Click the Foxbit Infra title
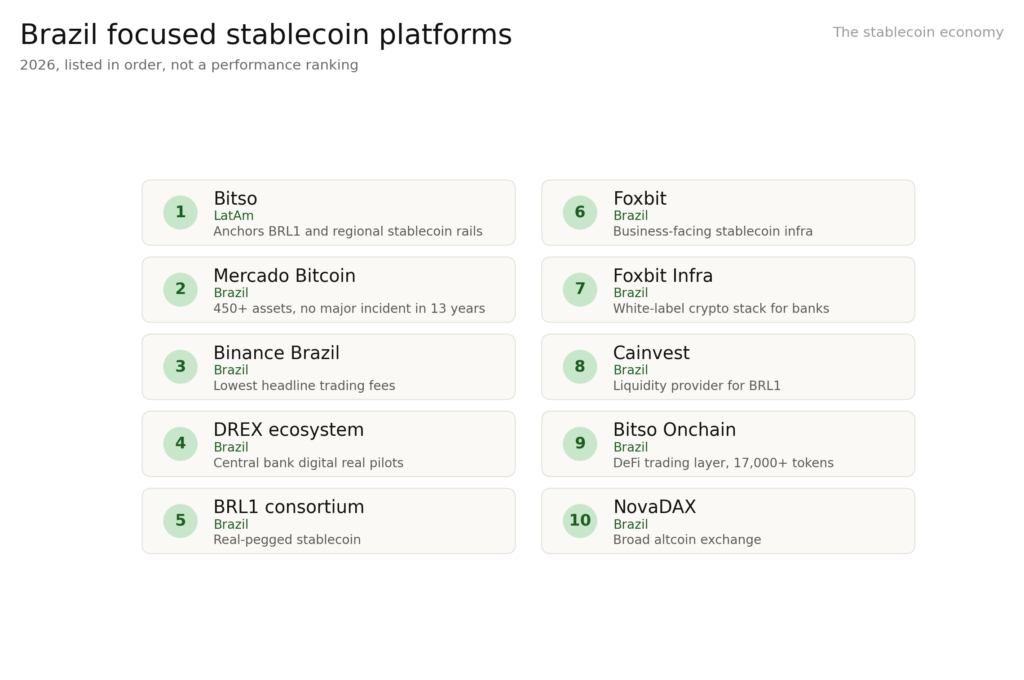The width and height of the screenshot is (1024, 680). click(x=663, y=276)
